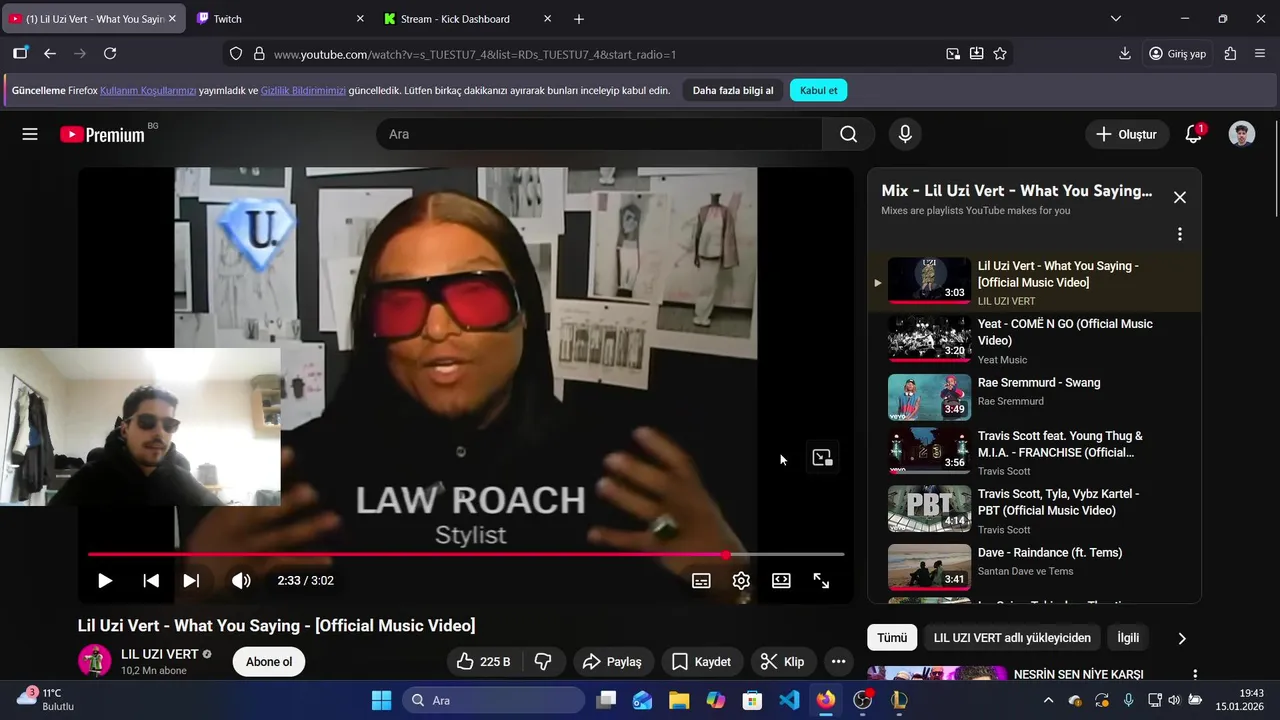Close the Mix playlist panel
This screenshot has height=720, width=1280.
1179,197
